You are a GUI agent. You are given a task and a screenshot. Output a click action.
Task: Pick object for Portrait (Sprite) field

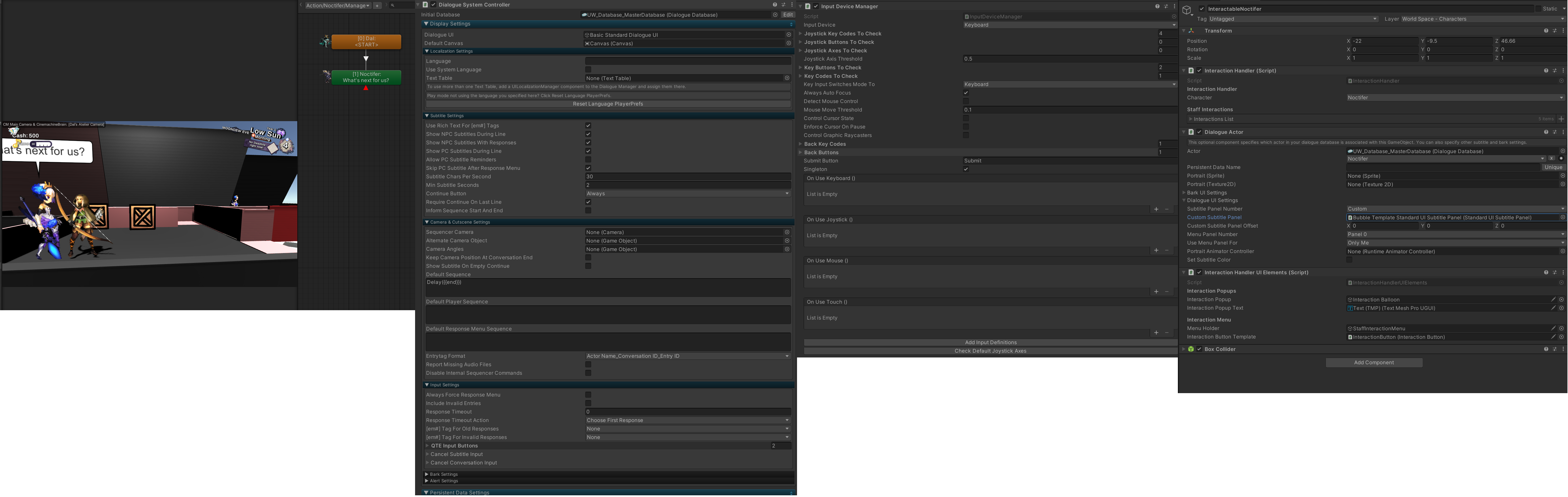coord(1562,176)
